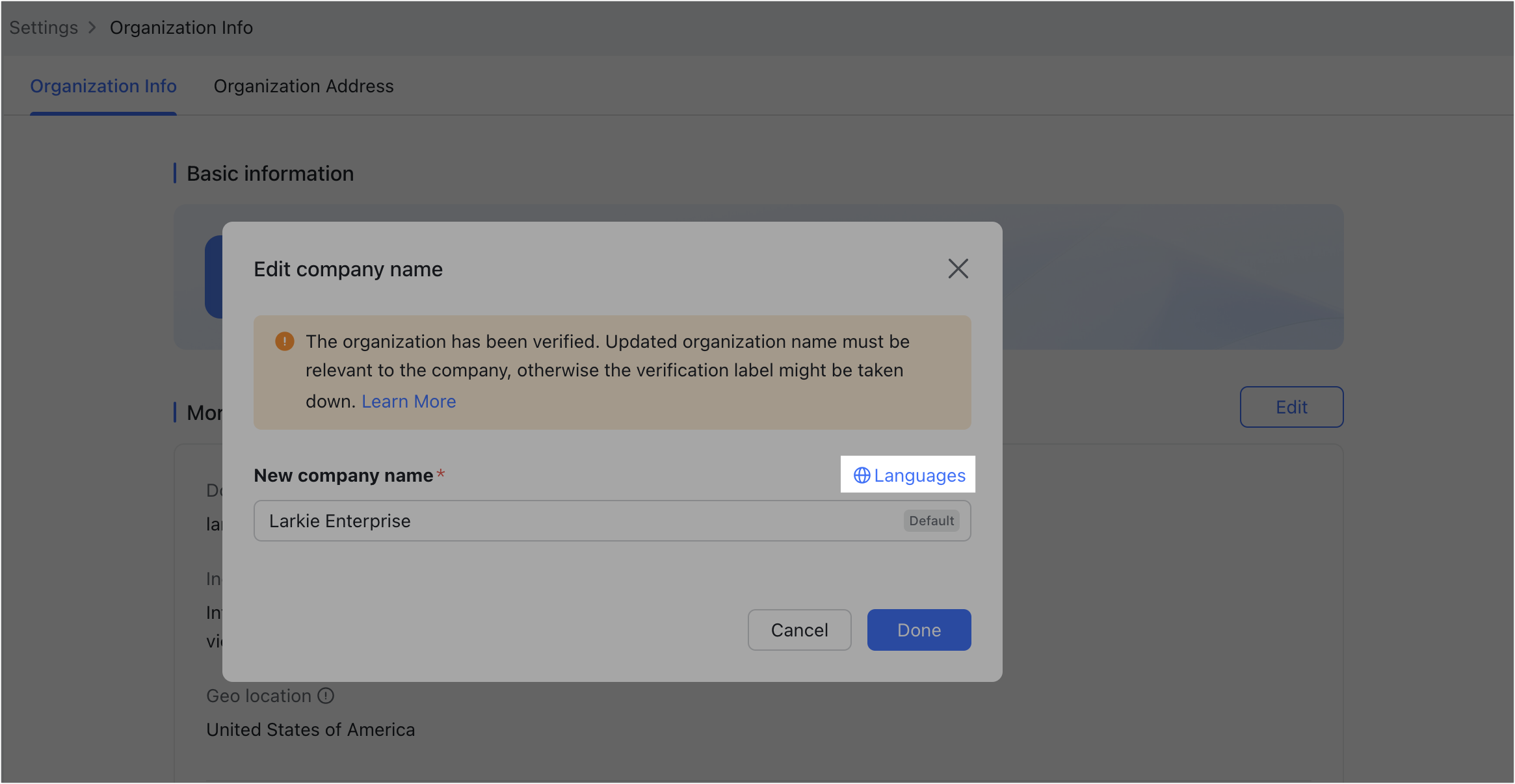1515x784 pixels.
Task: Click the breadcrumb chevron after Settings
Action: point(92,27)
